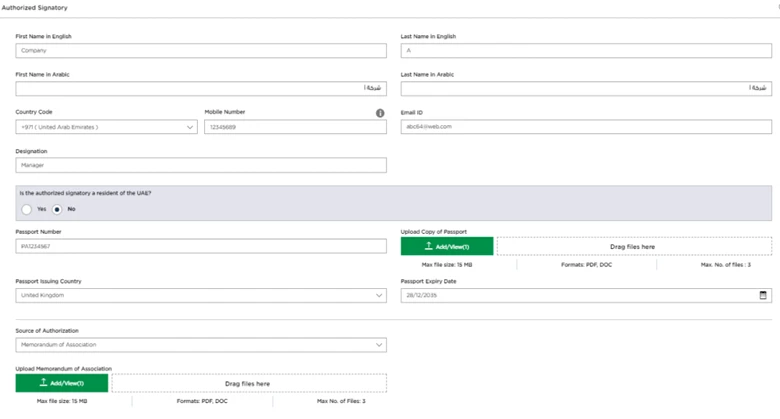Select the Email ID text field

pyautogui.click(x=585, y=127)
